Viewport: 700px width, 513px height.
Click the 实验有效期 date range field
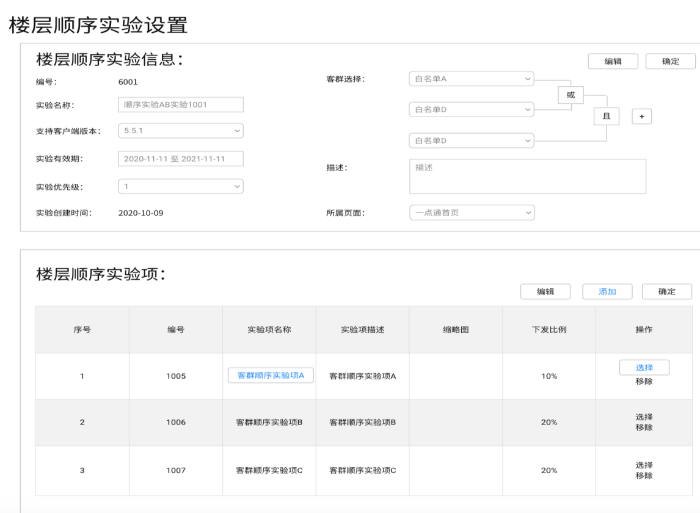point(180,158)
